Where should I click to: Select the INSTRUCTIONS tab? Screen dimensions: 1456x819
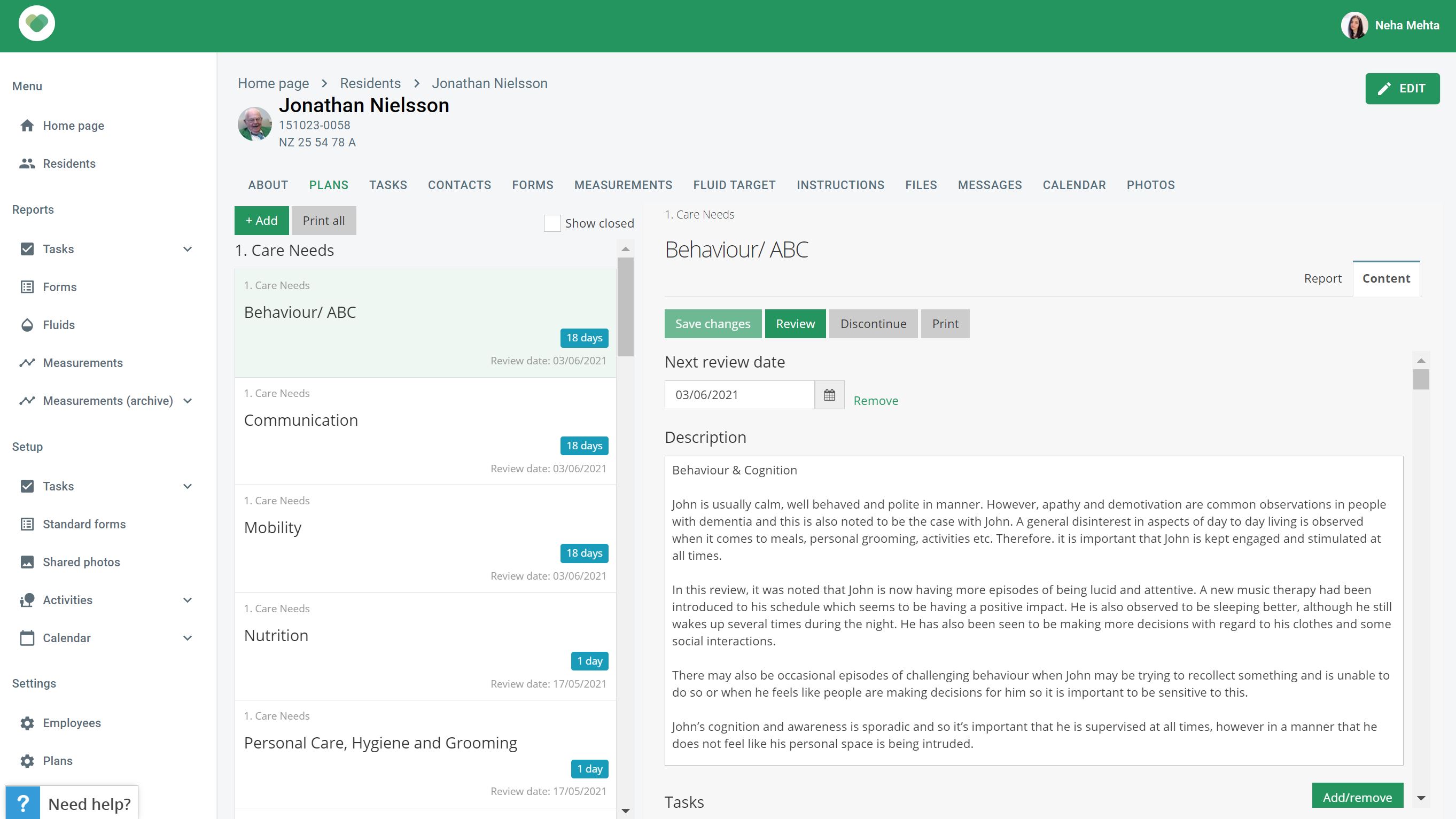coord(840,185)
